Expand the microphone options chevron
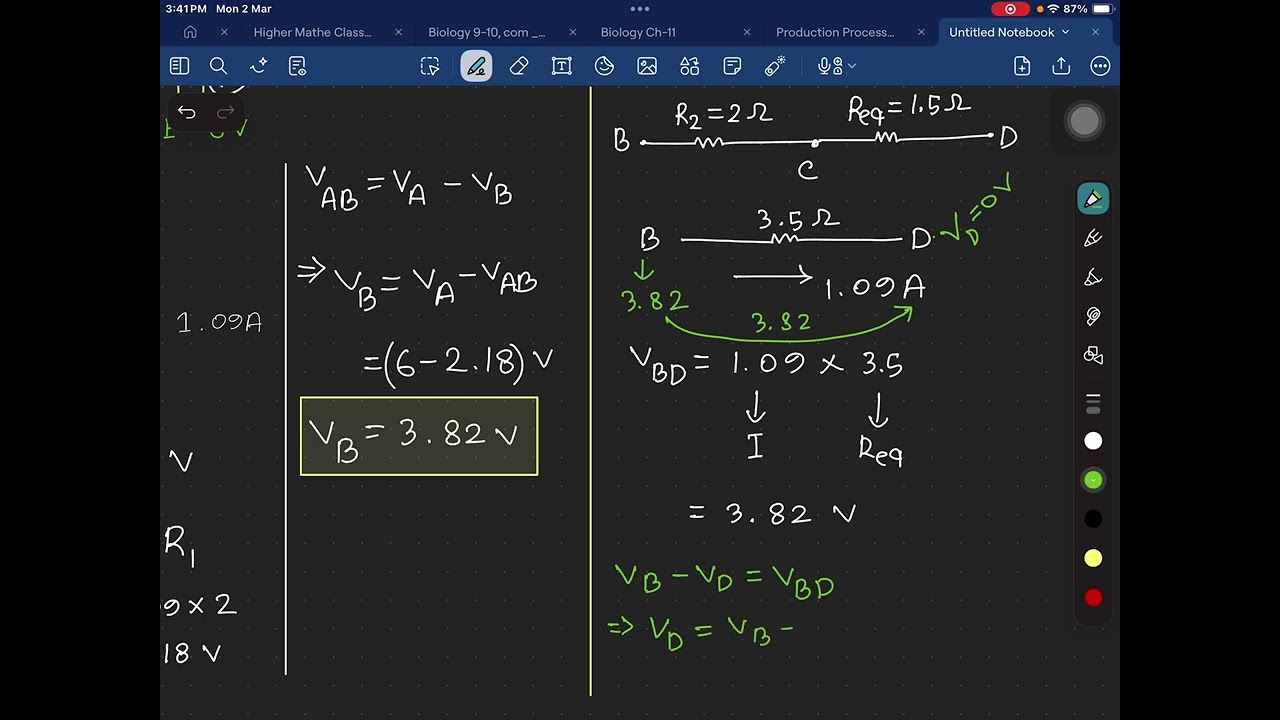 click(x=852, y=66)
